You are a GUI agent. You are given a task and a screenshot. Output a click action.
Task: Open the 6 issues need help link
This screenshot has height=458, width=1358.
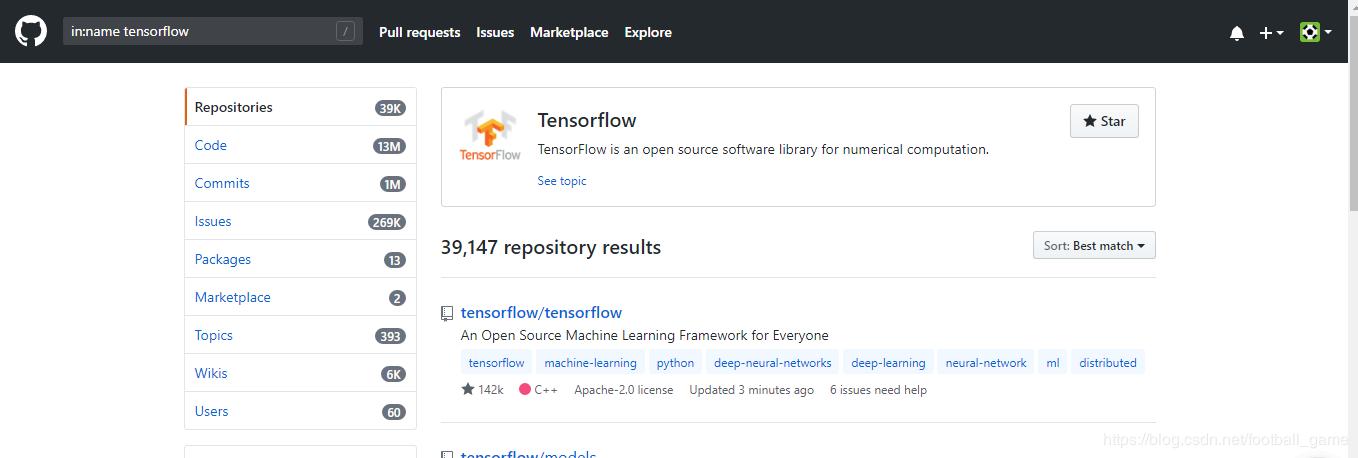tap(878, 390)
